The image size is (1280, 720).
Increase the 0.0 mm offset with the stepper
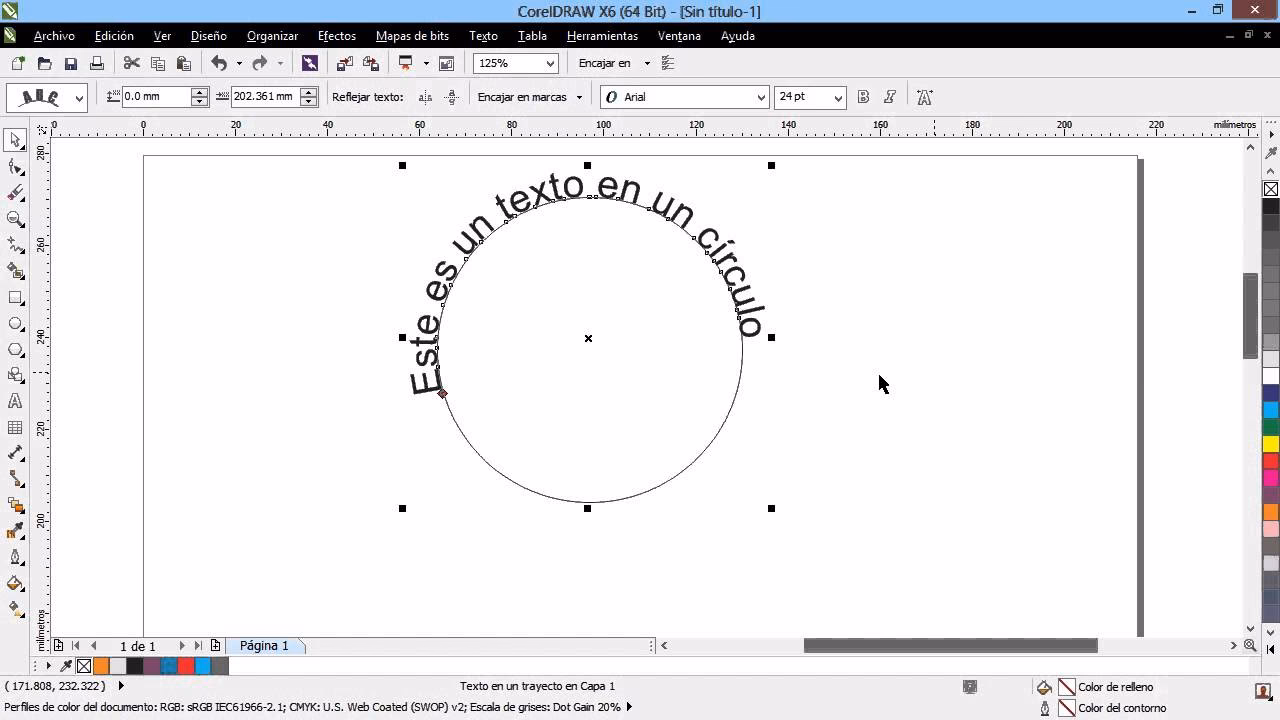pos(199,92)
